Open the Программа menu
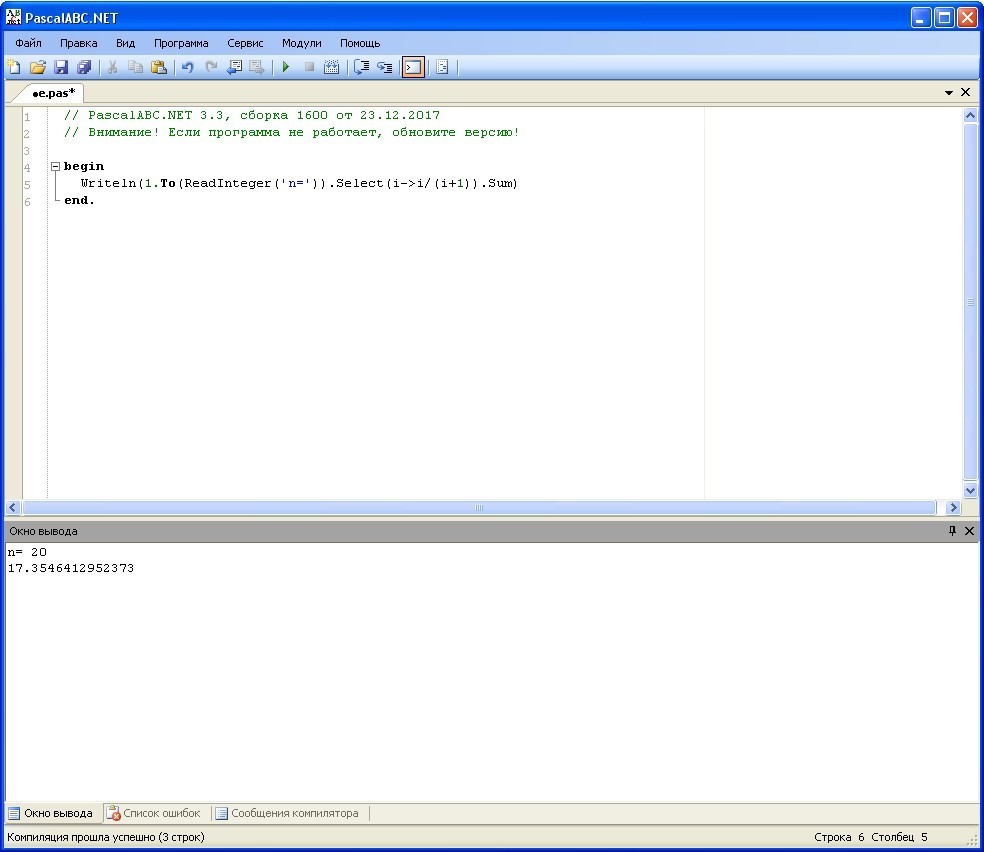 [x=181, y=43]
